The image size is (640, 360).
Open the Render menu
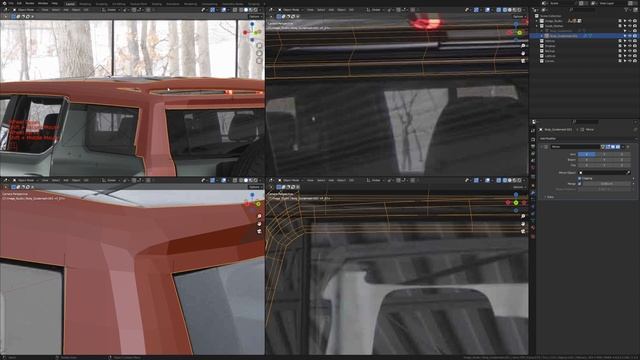click(29, 3)
